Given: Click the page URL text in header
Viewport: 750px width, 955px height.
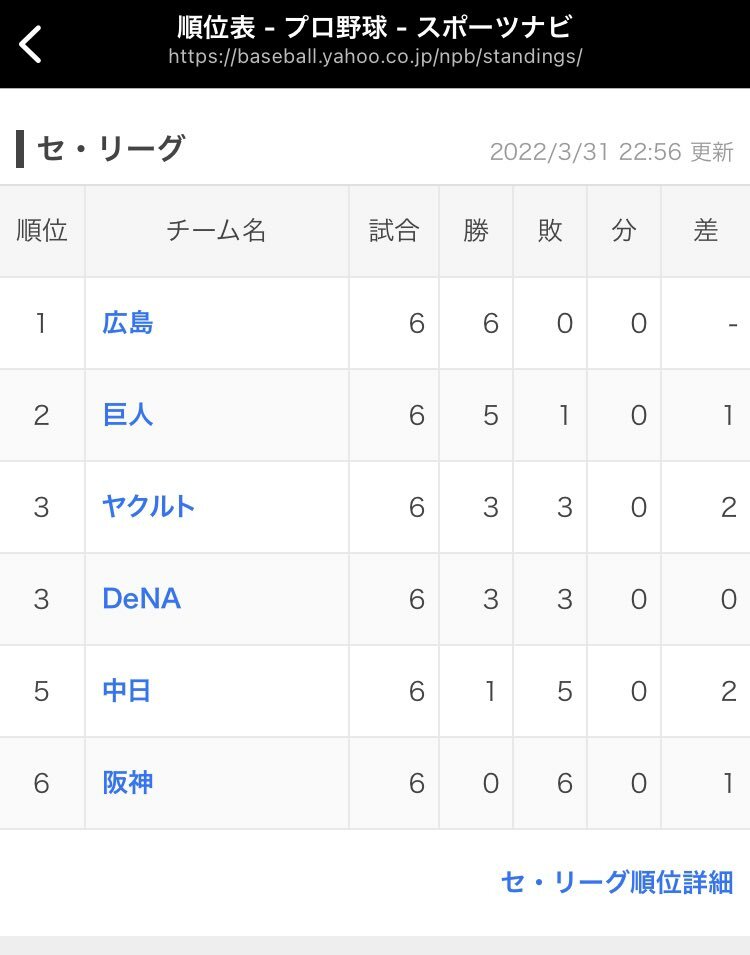Looking at the screenshot, I should pos(375,57).
